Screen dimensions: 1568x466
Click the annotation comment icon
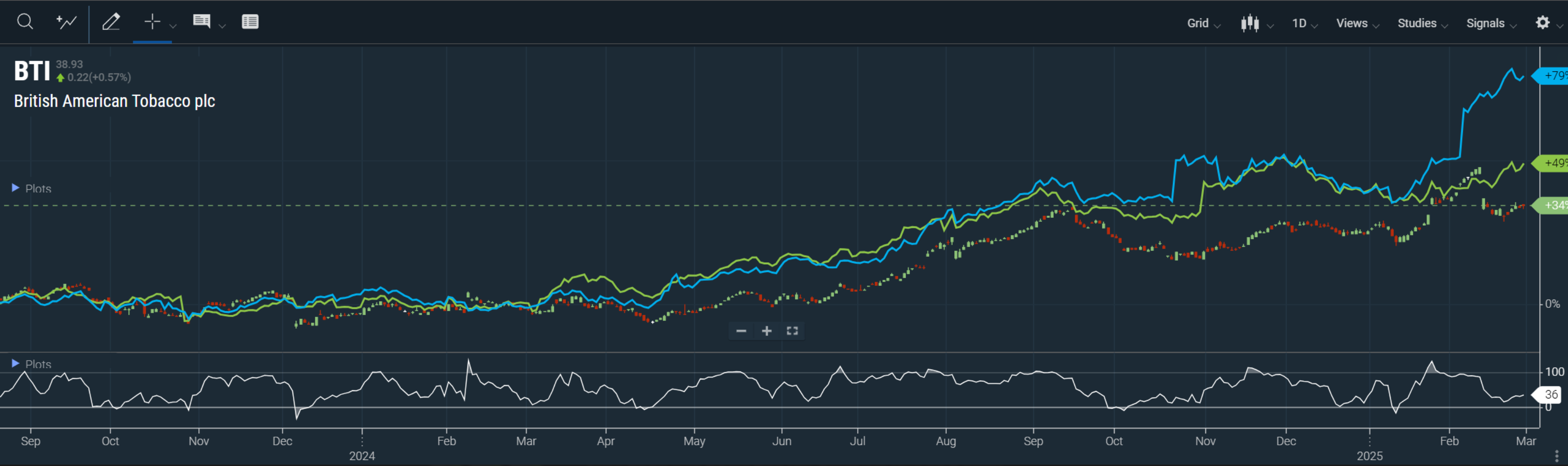click(x=202, y=22)
